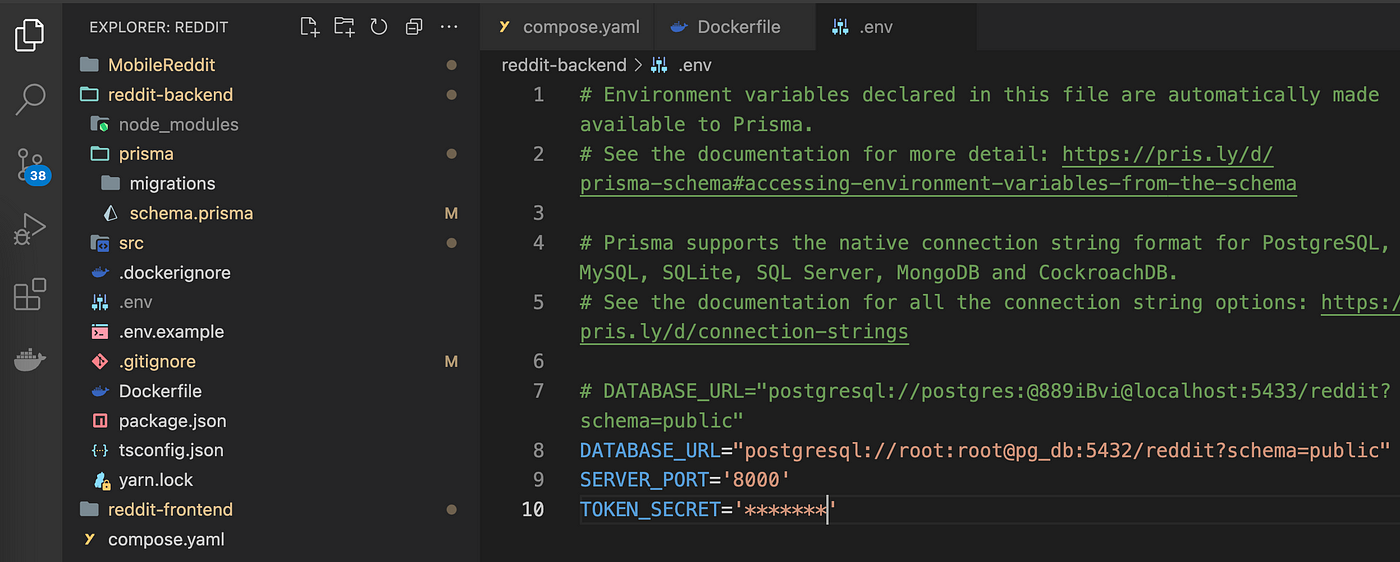The image size is (1400, 562).
Task: Collapse all folders in Explorer
Action: pyautogui.click(x=414, y=27)
